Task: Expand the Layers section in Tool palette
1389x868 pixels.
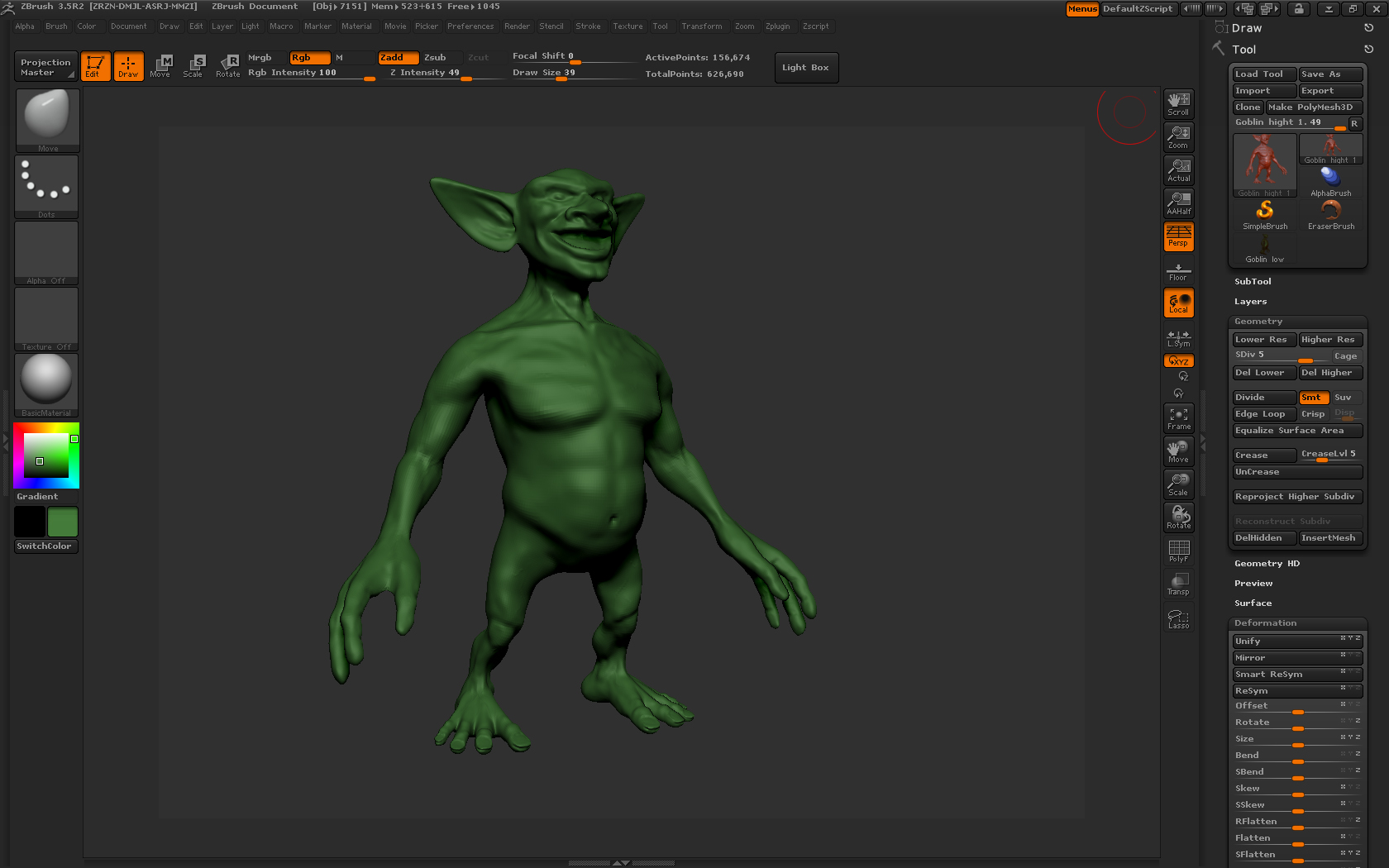Action: pos(1250,302)
